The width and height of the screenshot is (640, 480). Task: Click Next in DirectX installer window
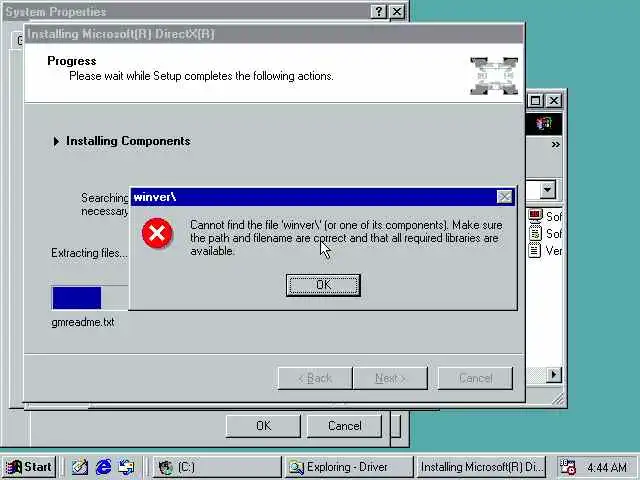click(x=390, y=378)
